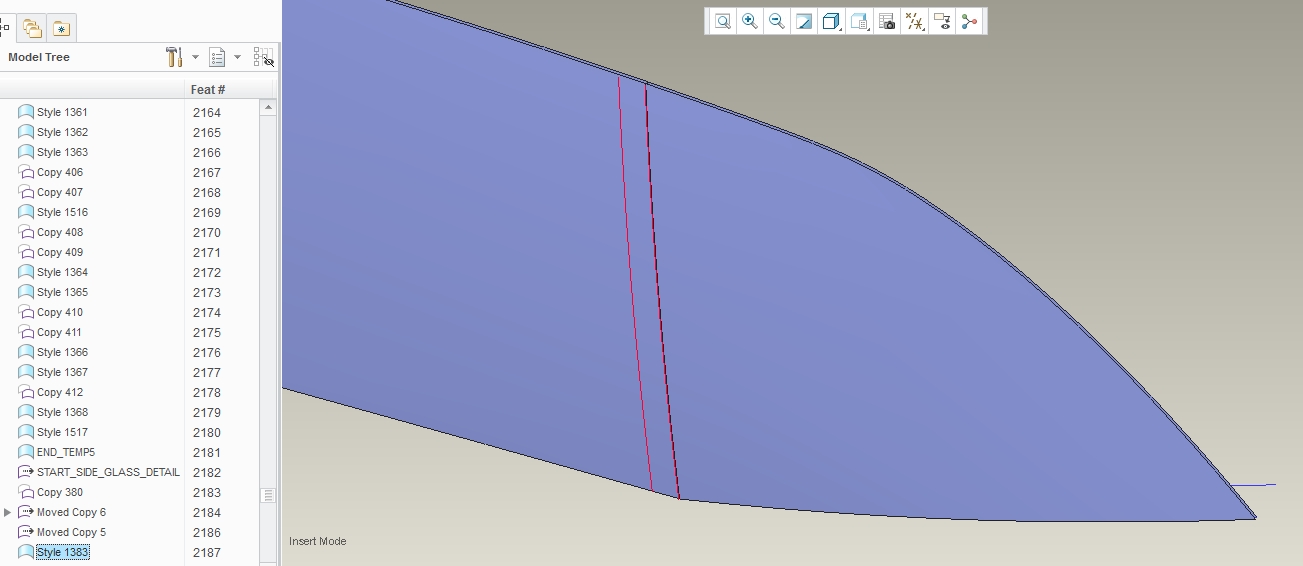Select Copy 406 feature
Viewport: 1303px width, 566px height.
[60, 172]
